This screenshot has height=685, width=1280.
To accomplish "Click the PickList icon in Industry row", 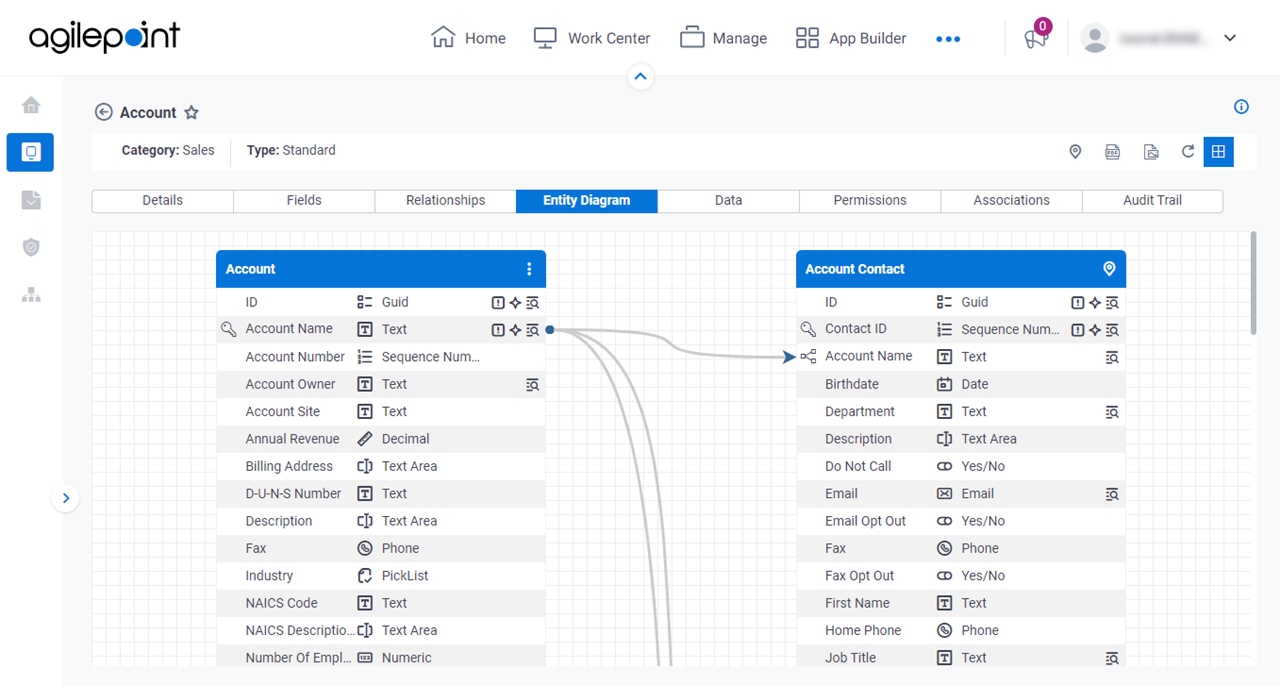I will tap(365, 576).
